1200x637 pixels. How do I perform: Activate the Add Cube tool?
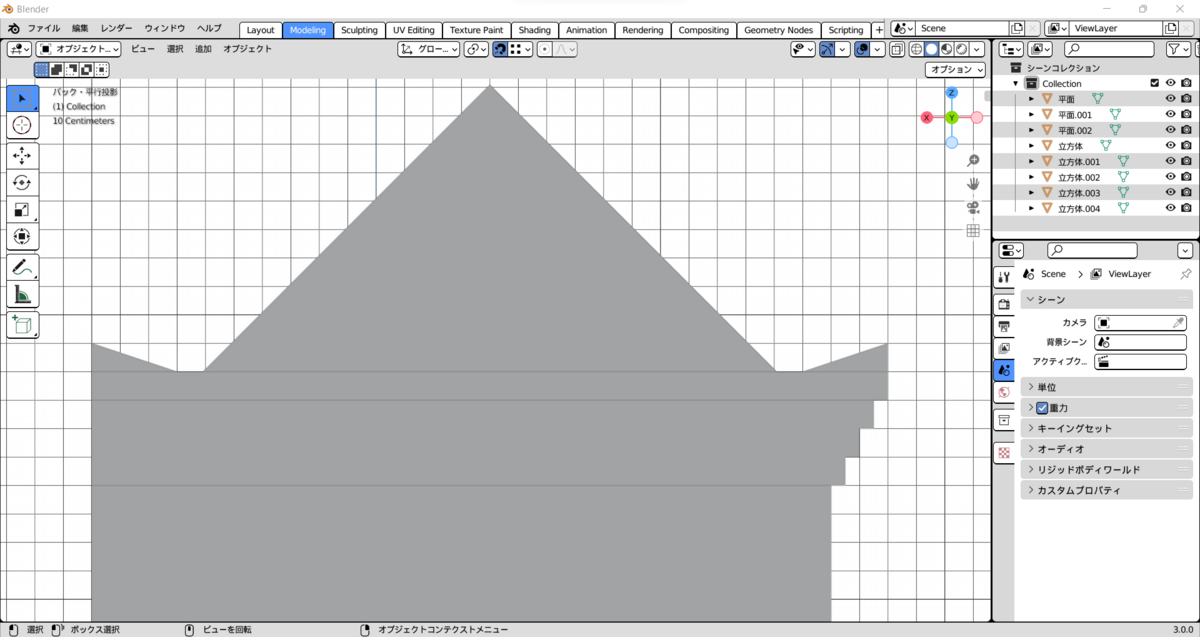click(23, 325)
